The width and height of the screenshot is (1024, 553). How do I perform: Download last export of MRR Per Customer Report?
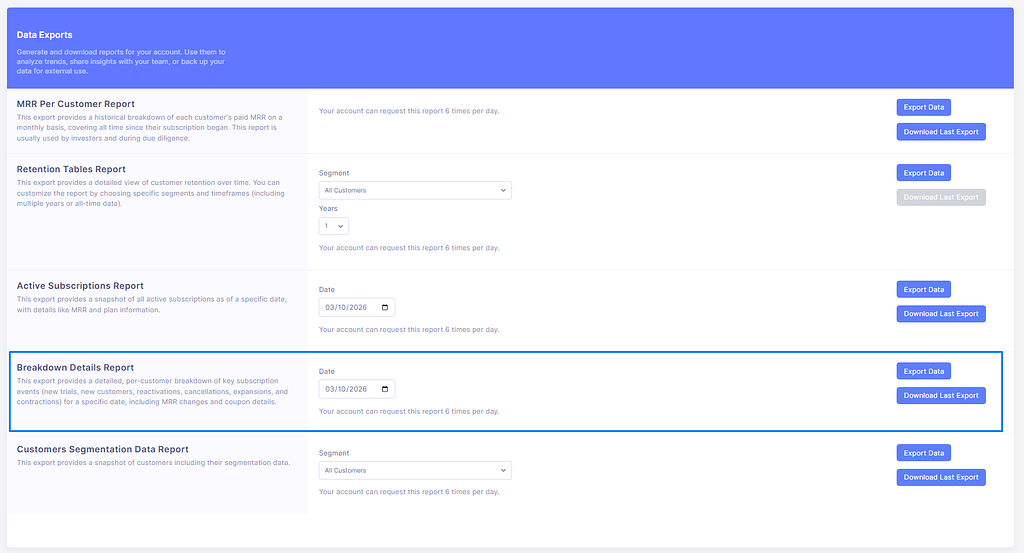(940, 132)
